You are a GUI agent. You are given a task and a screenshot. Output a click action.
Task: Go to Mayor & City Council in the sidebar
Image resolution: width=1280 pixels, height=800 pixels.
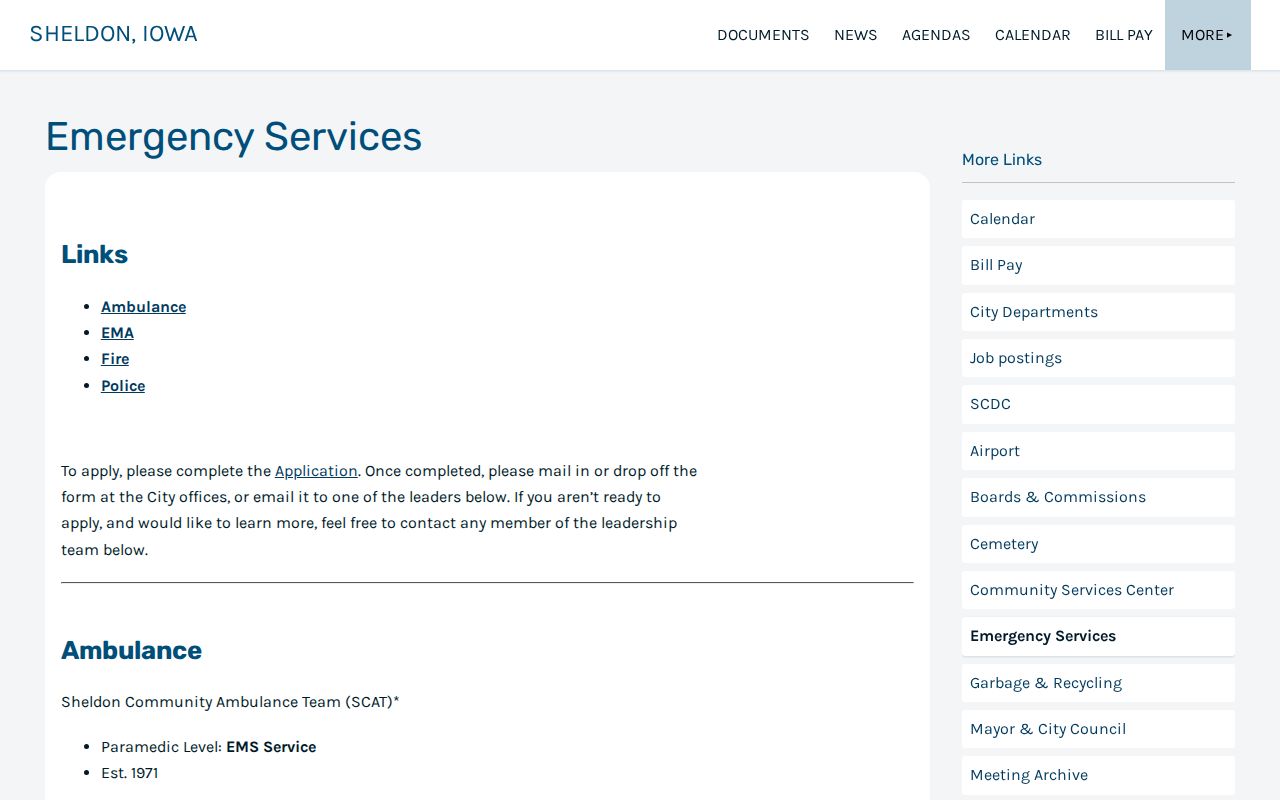pyautogui.click(x=1098, y=729)
